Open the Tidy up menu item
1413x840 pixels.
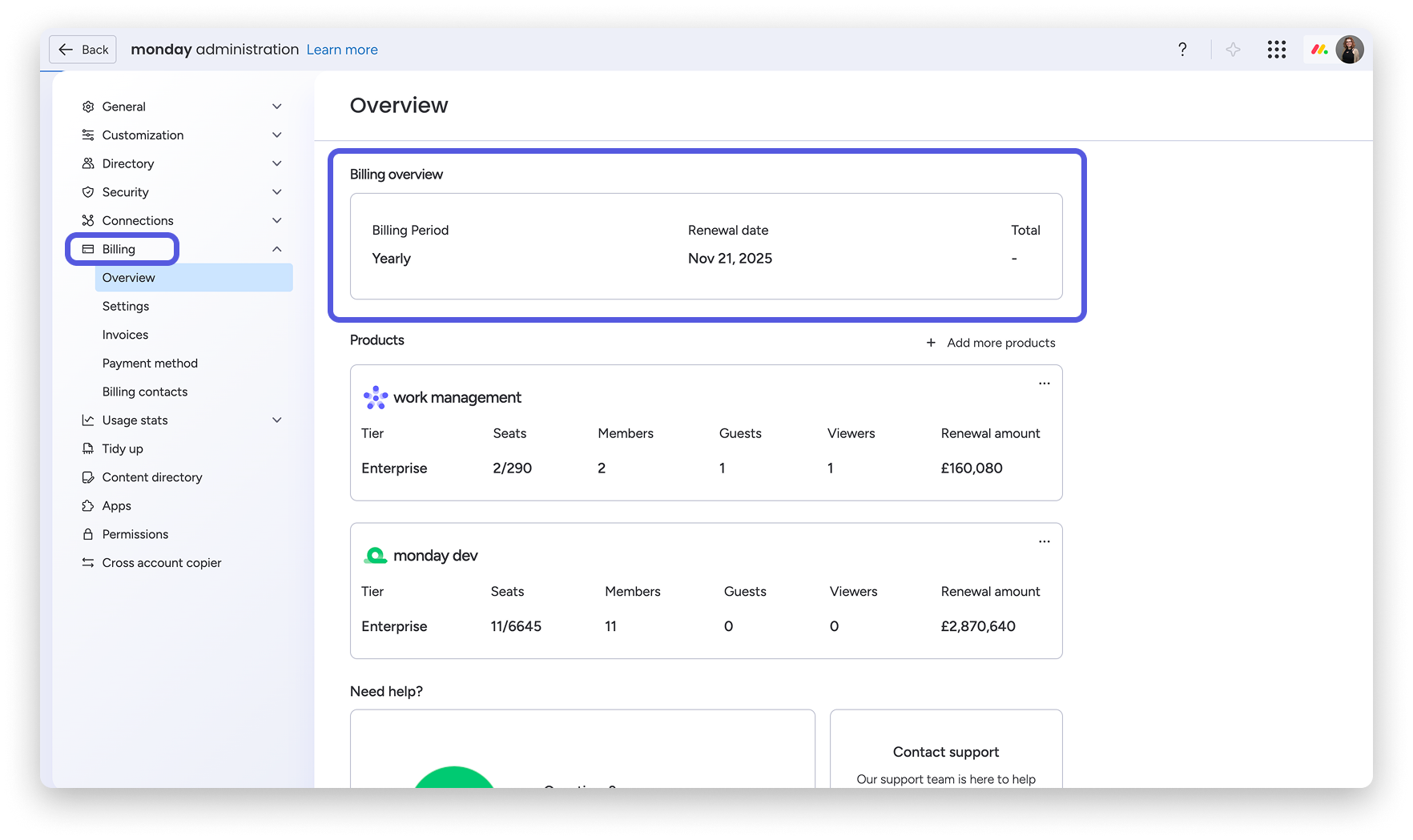[123, 448]
